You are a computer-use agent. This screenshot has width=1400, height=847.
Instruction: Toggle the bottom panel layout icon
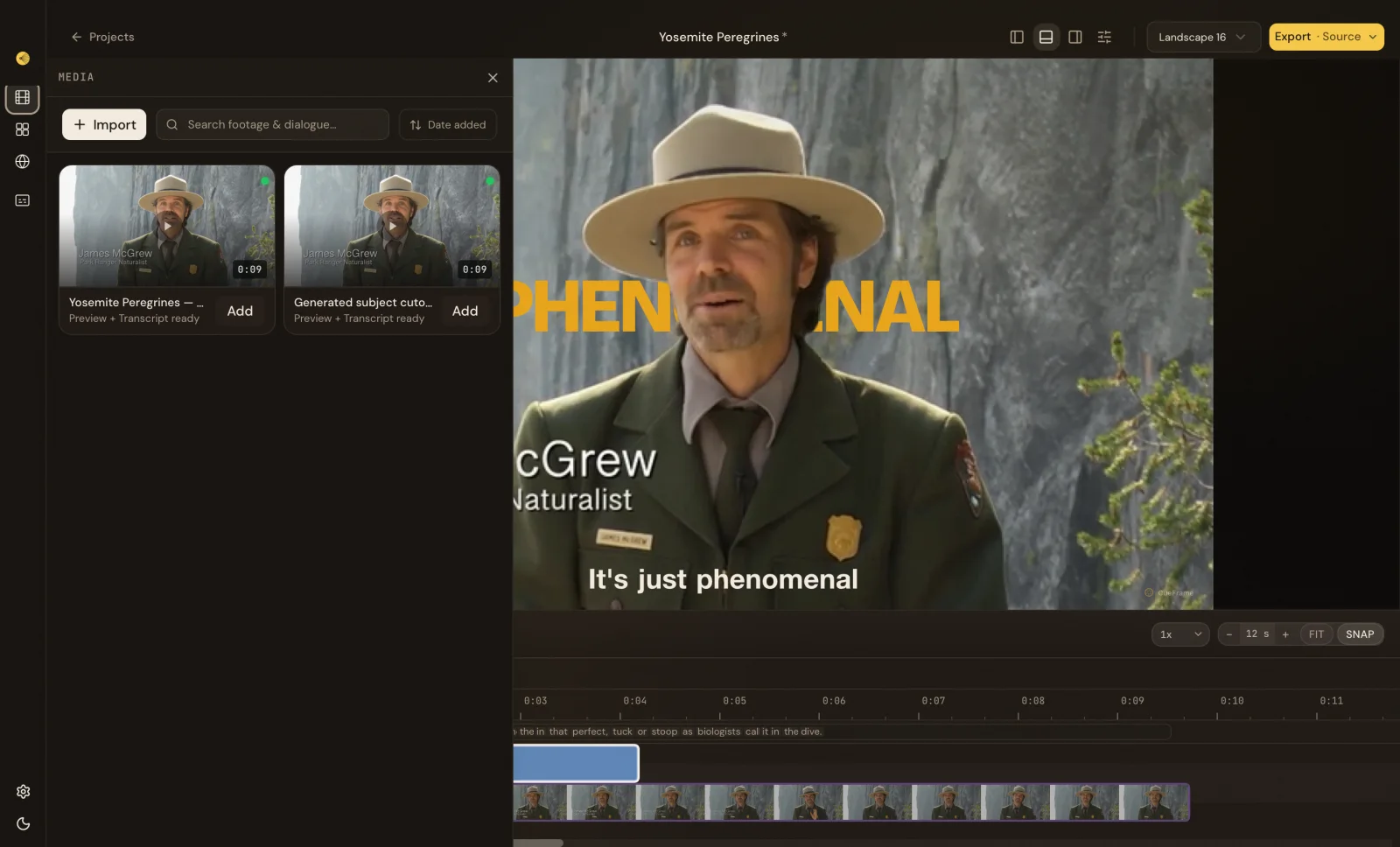(1046, 37)
